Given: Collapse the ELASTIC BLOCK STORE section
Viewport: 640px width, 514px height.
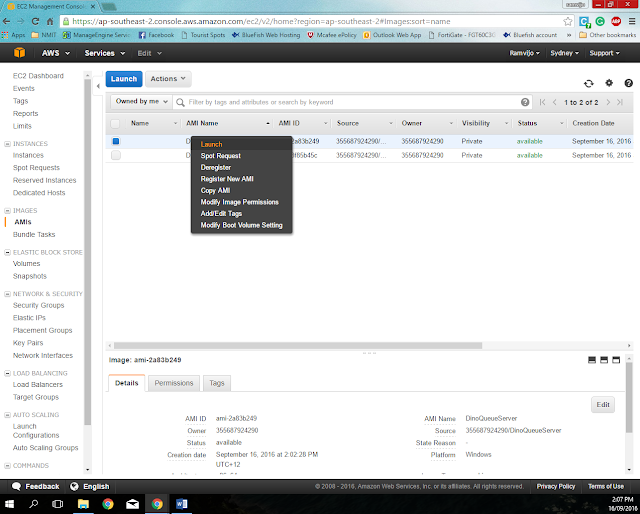Looking at the screenshot, I should (7, 252).
